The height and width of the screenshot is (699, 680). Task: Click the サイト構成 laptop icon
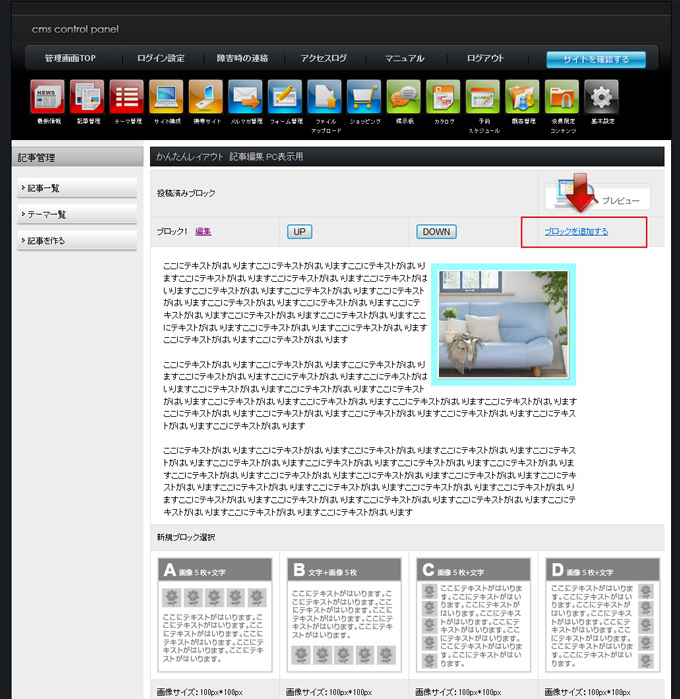[166, 98]
